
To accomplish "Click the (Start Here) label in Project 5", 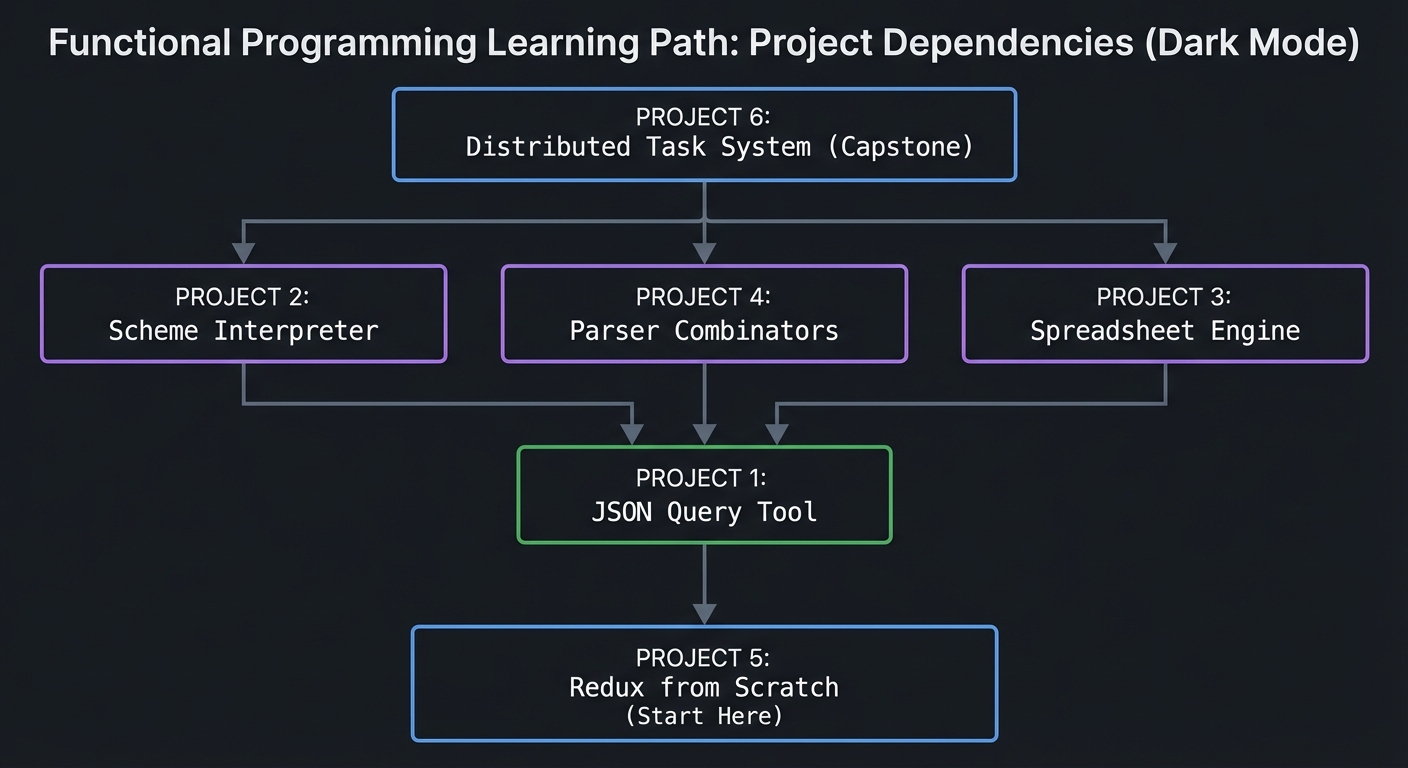I will pos(704,716).
